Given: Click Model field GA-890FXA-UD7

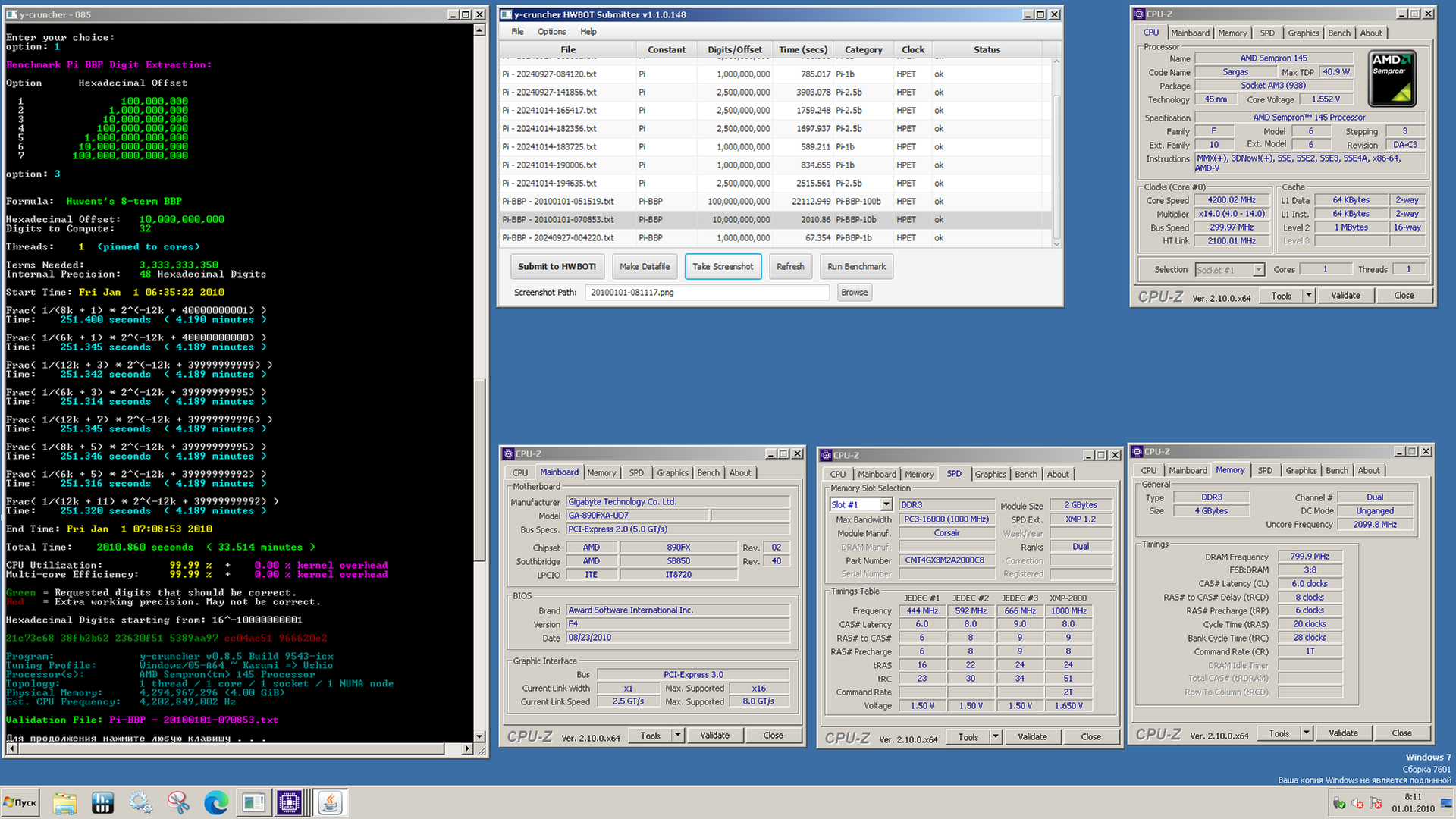Looking at the screenshot, I should [x=638, y=516].
